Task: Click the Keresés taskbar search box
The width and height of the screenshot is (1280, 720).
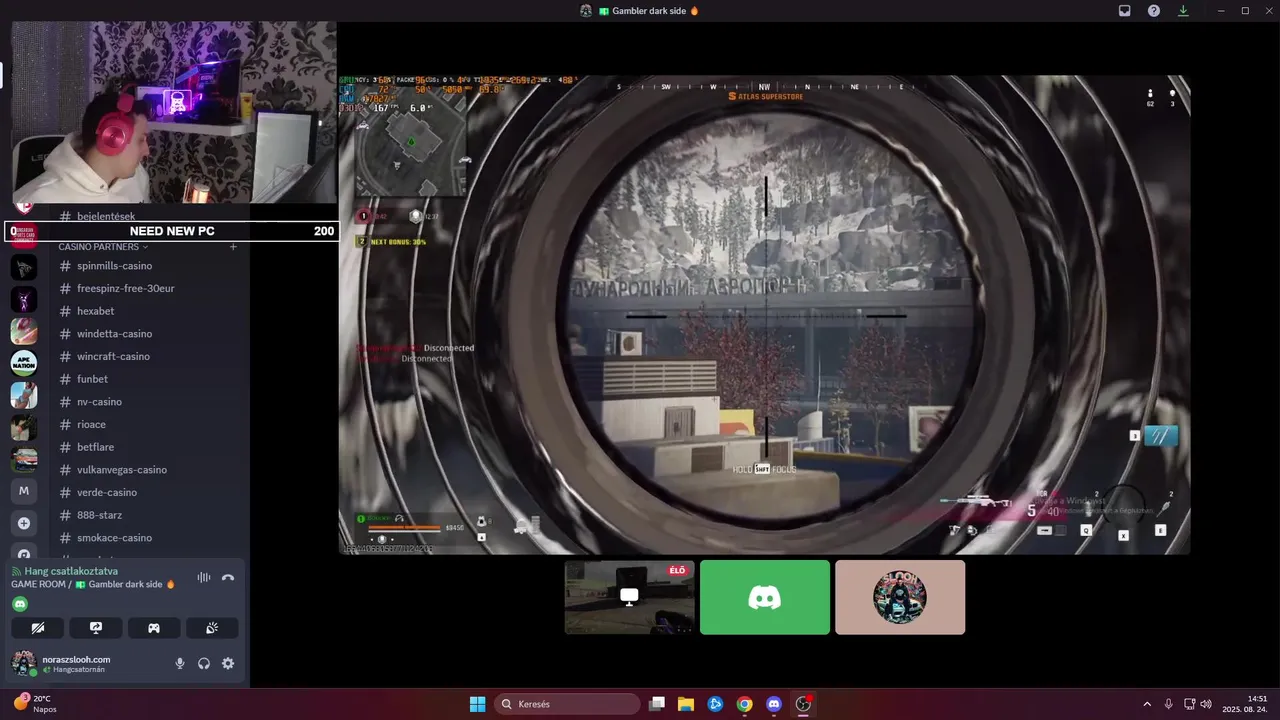Action: point(568,704)
